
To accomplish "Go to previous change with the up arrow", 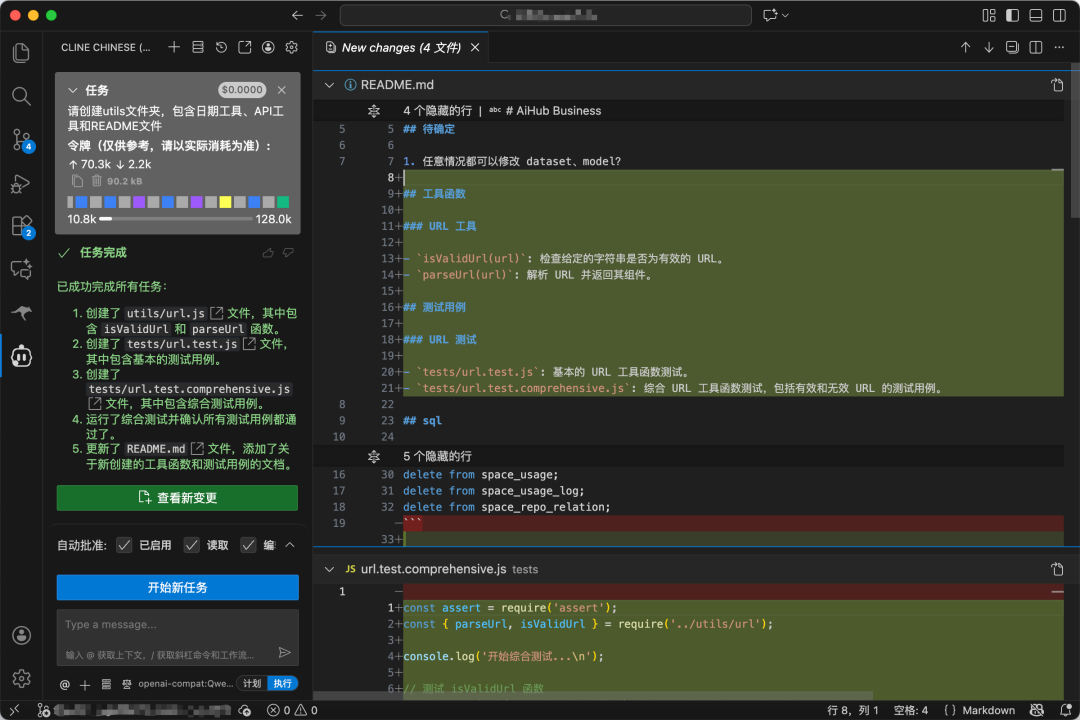I will (966, 47).
